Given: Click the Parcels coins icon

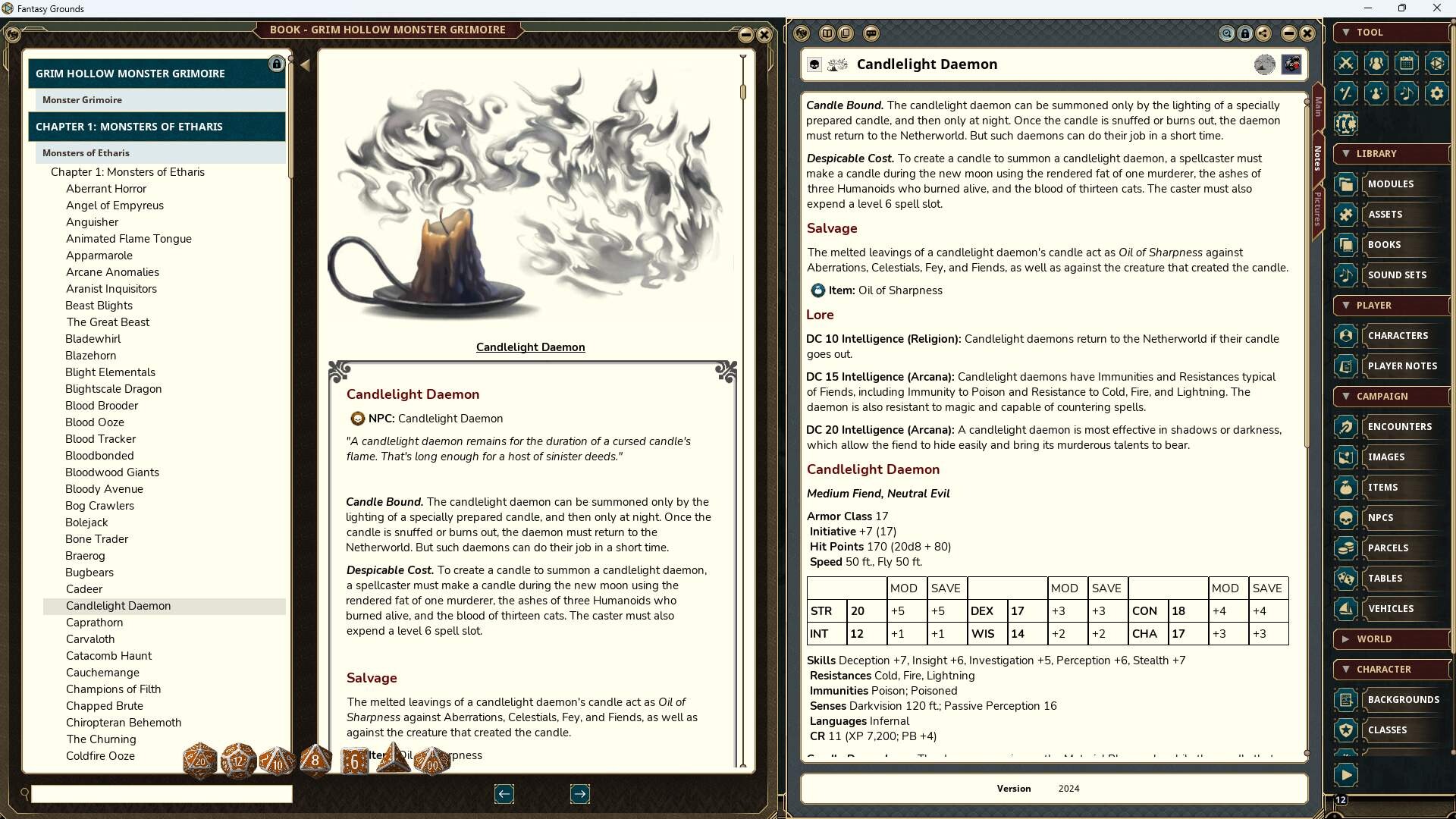Looking at the screenshot, I should click(x=1346, y=548).
